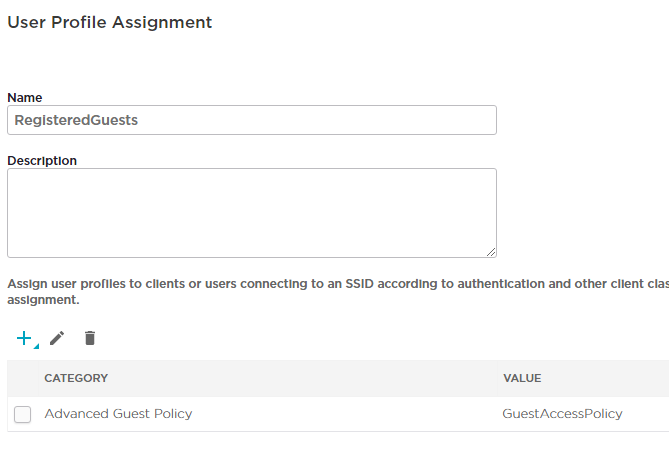Viewport: 669px width, 459px height.
Task: Click the pencil edit icon
Action: [x=57, y=338]
